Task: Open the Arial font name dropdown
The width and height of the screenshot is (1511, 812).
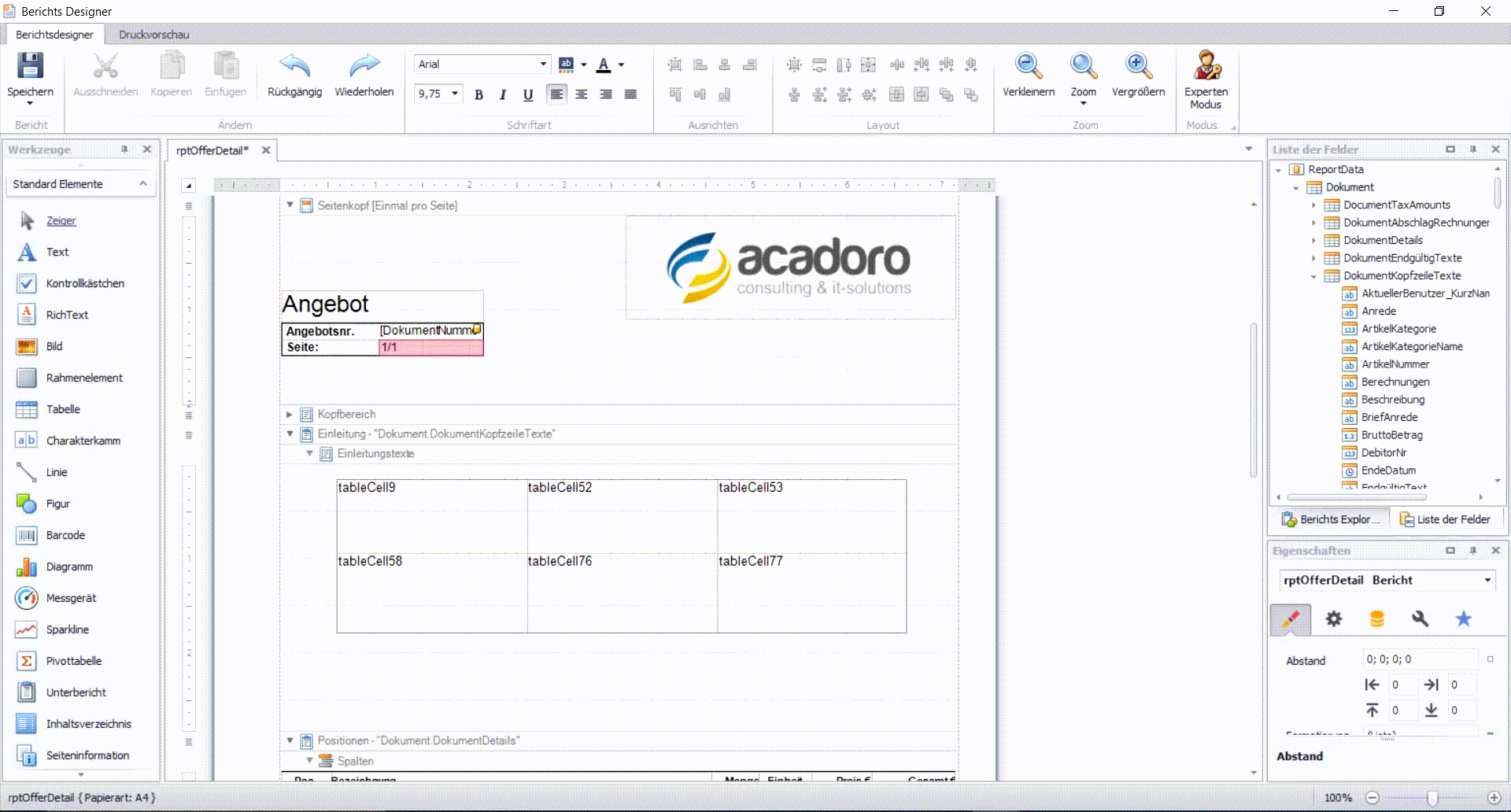Action: tap(543, 65)
